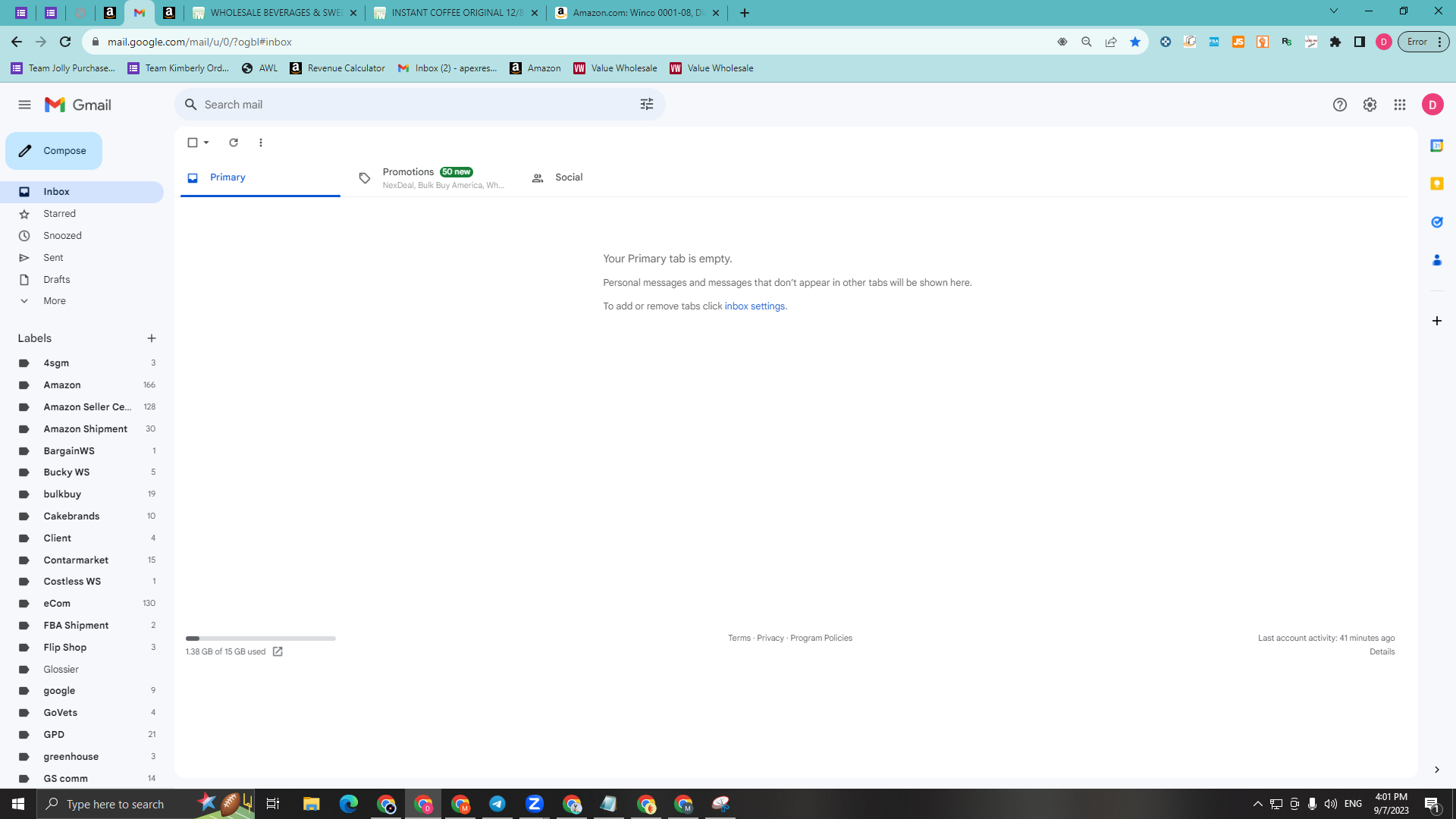This screenshot has width=1456, height=819.
Task: Switch to the Promotions tab
Action: (432, 177)
